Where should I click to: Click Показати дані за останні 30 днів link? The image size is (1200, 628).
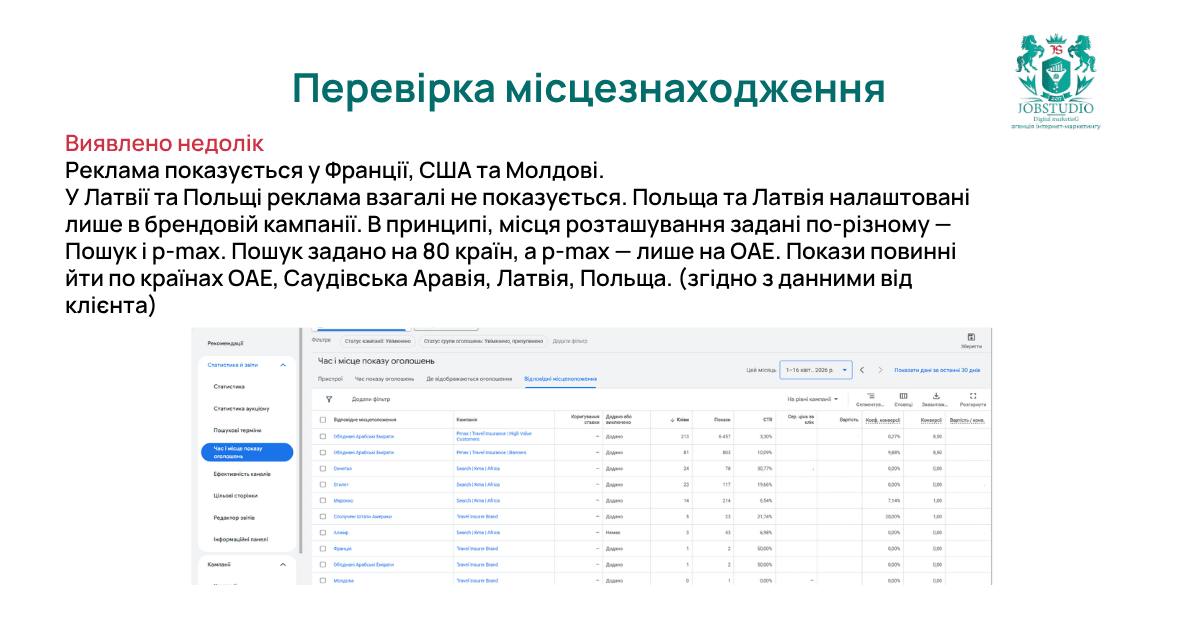coord(937,370)
